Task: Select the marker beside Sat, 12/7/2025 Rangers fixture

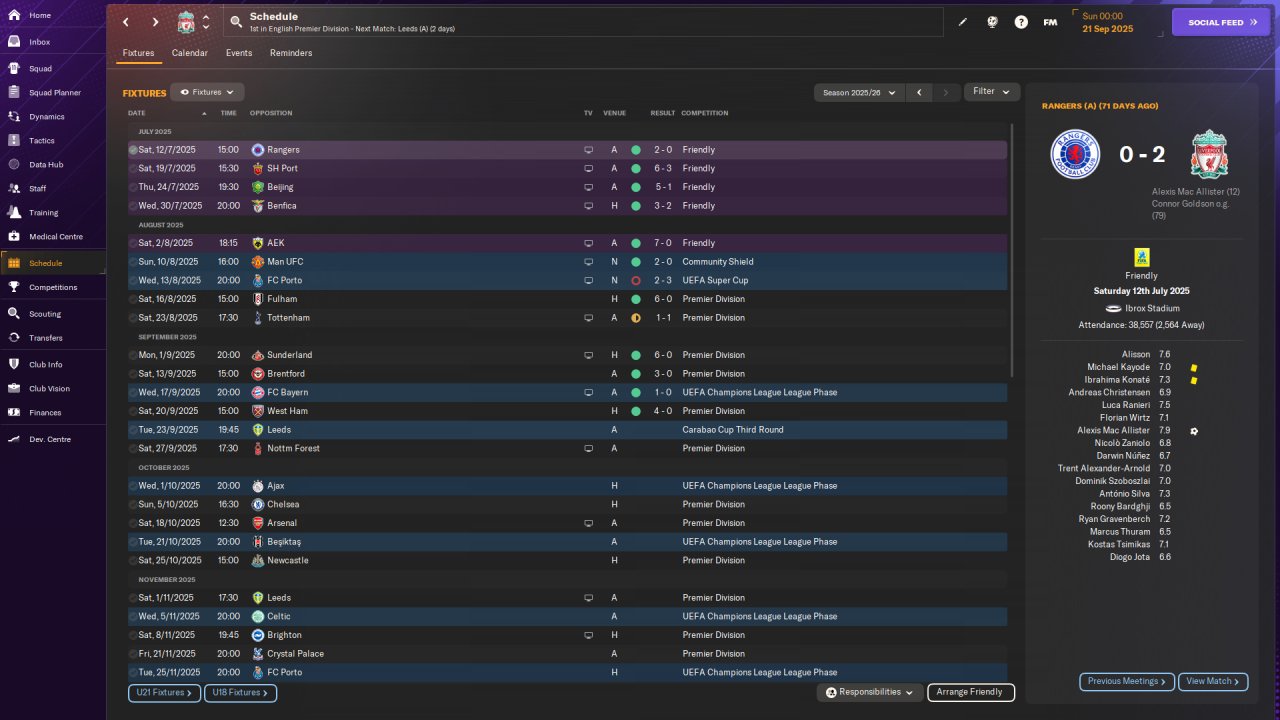Action: (x=133, y=150)
